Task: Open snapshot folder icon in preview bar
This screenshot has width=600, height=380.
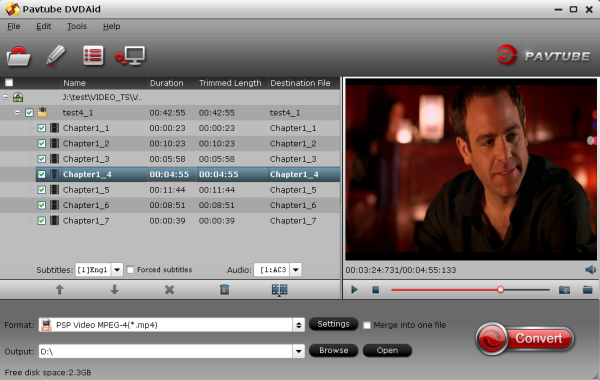Action: (x=588, y=290)
